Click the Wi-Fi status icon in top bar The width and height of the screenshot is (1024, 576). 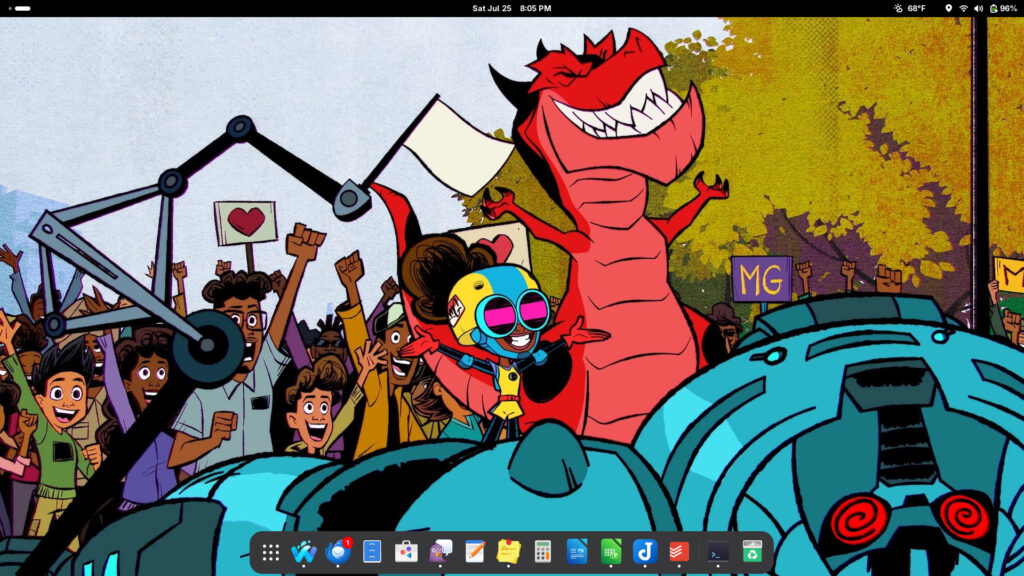pos(963,8)
